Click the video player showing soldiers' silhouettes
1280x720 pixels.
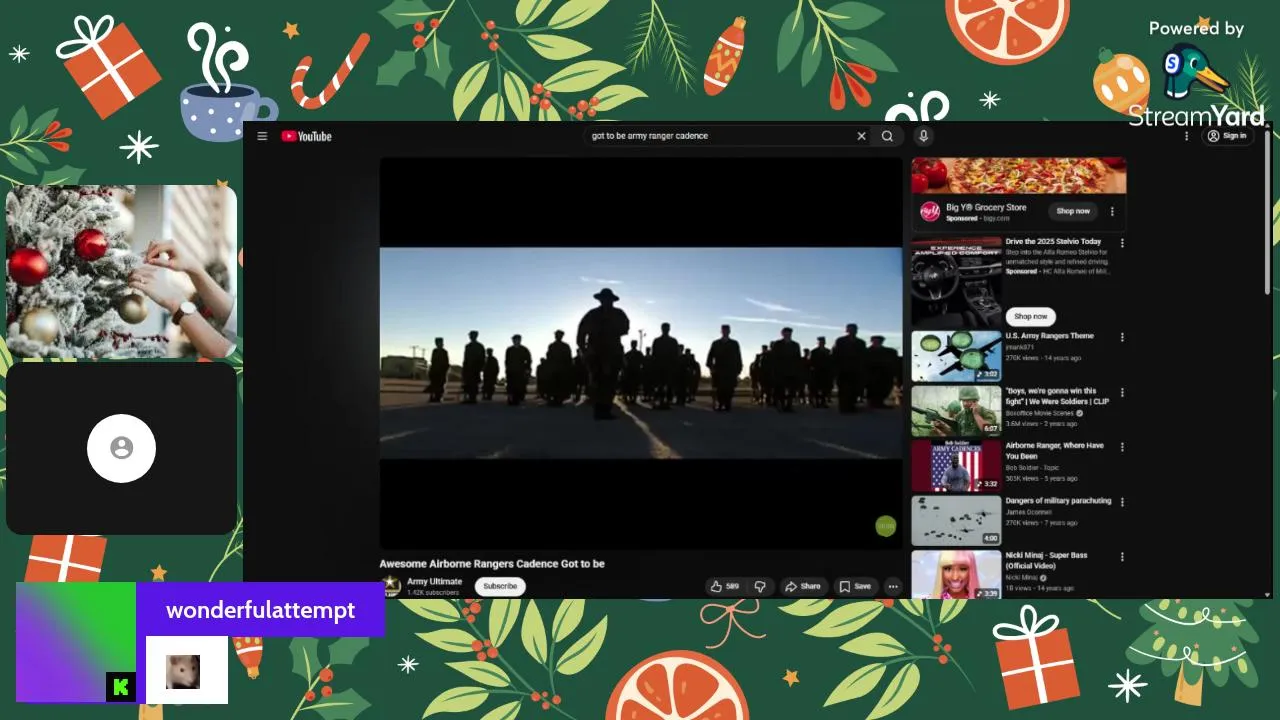click(641, 353)
